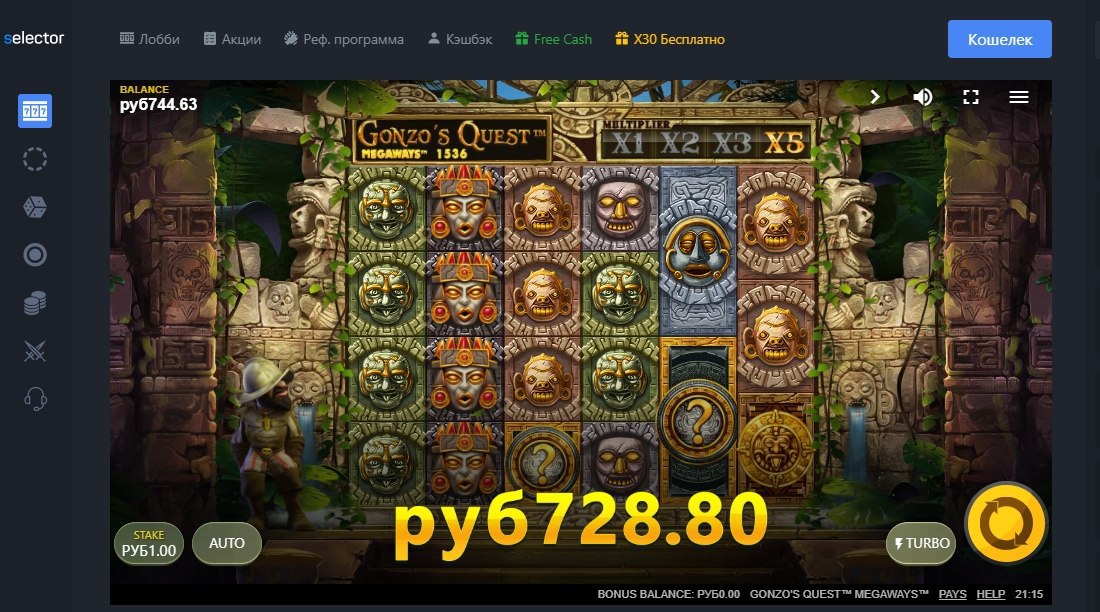
Task: Open the Free Cash menu link
Action: 554,39
